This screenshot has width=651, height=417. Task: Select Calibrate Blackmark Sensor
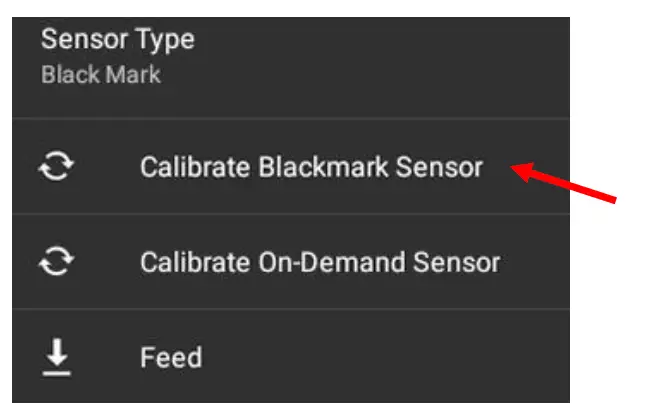[311, 167]
